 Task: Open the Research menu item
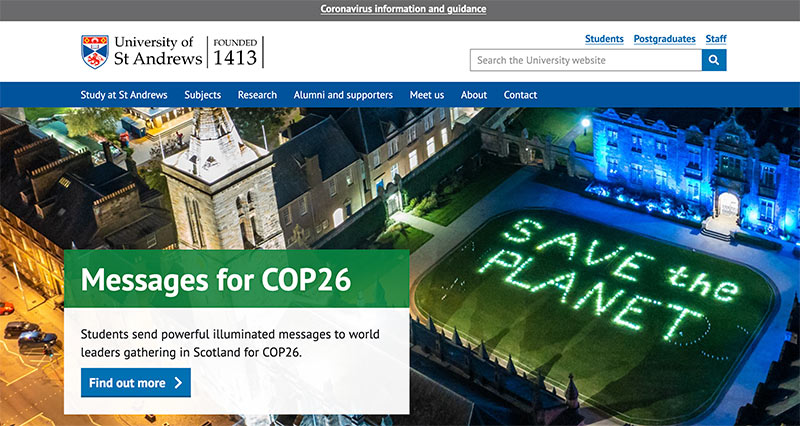[x=257, y=95]
